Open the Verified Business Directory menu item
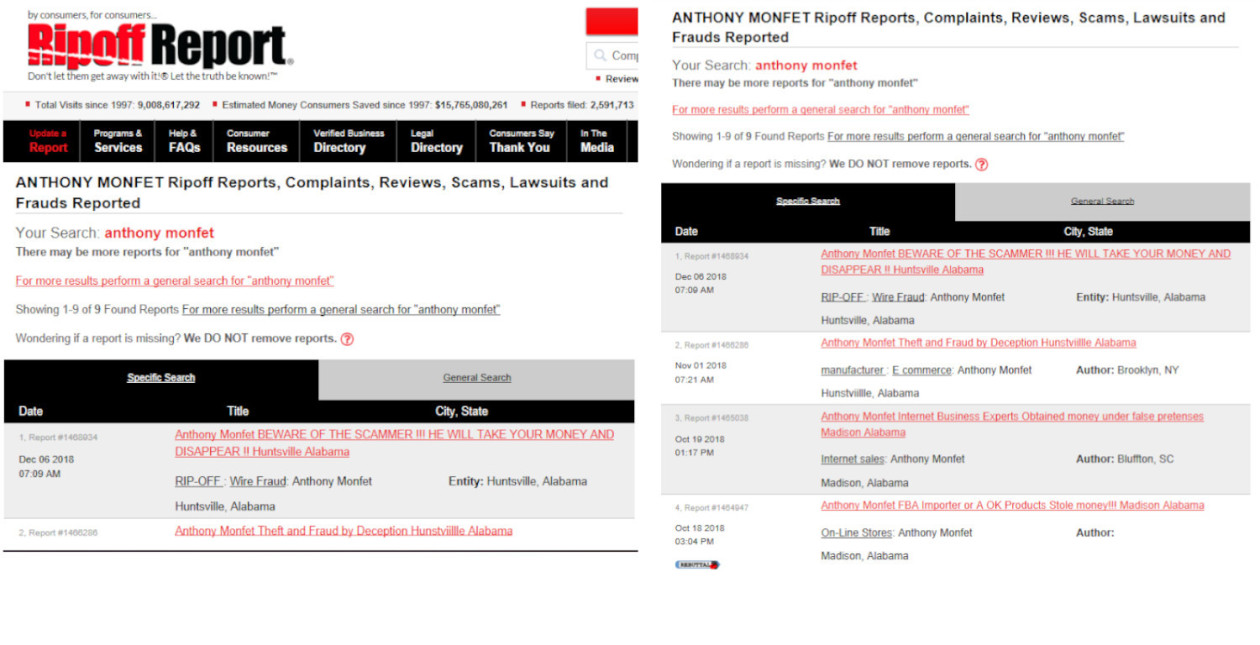 pyautogui.click(x=348, y=141)
